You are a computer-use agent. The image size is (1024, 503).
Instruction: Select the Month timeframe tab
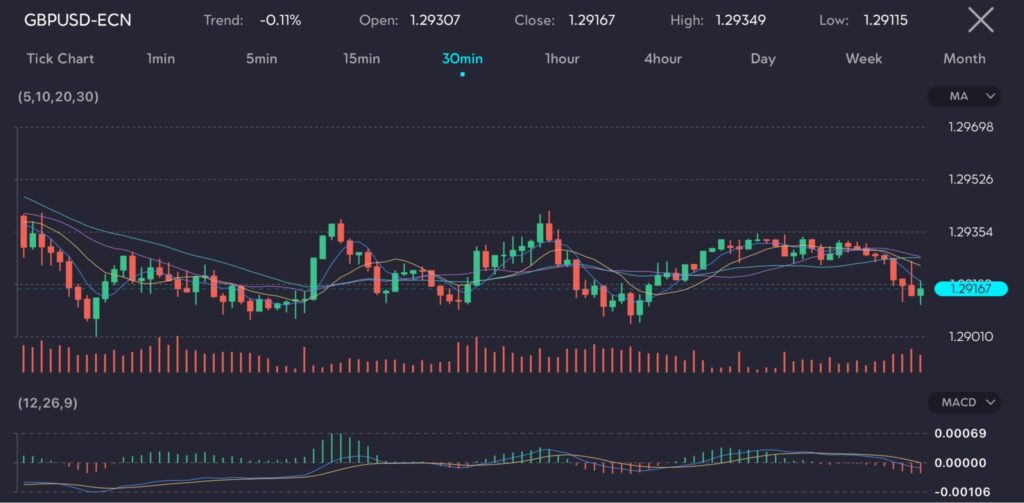tap(964, 58)
